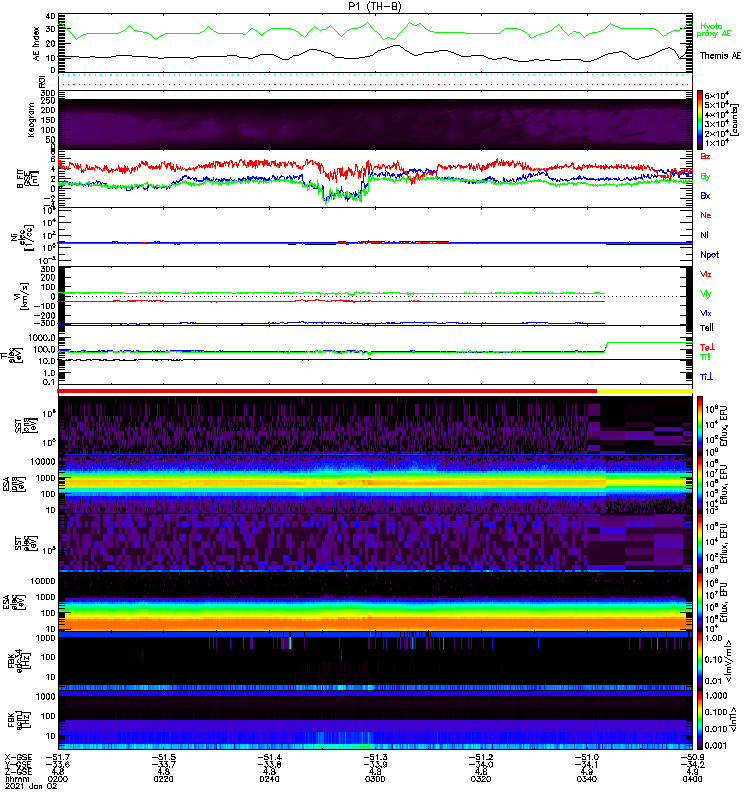Click the 'hhmm' time row label
This screenshot has width=750, height=800.
(x=17, y=779)
